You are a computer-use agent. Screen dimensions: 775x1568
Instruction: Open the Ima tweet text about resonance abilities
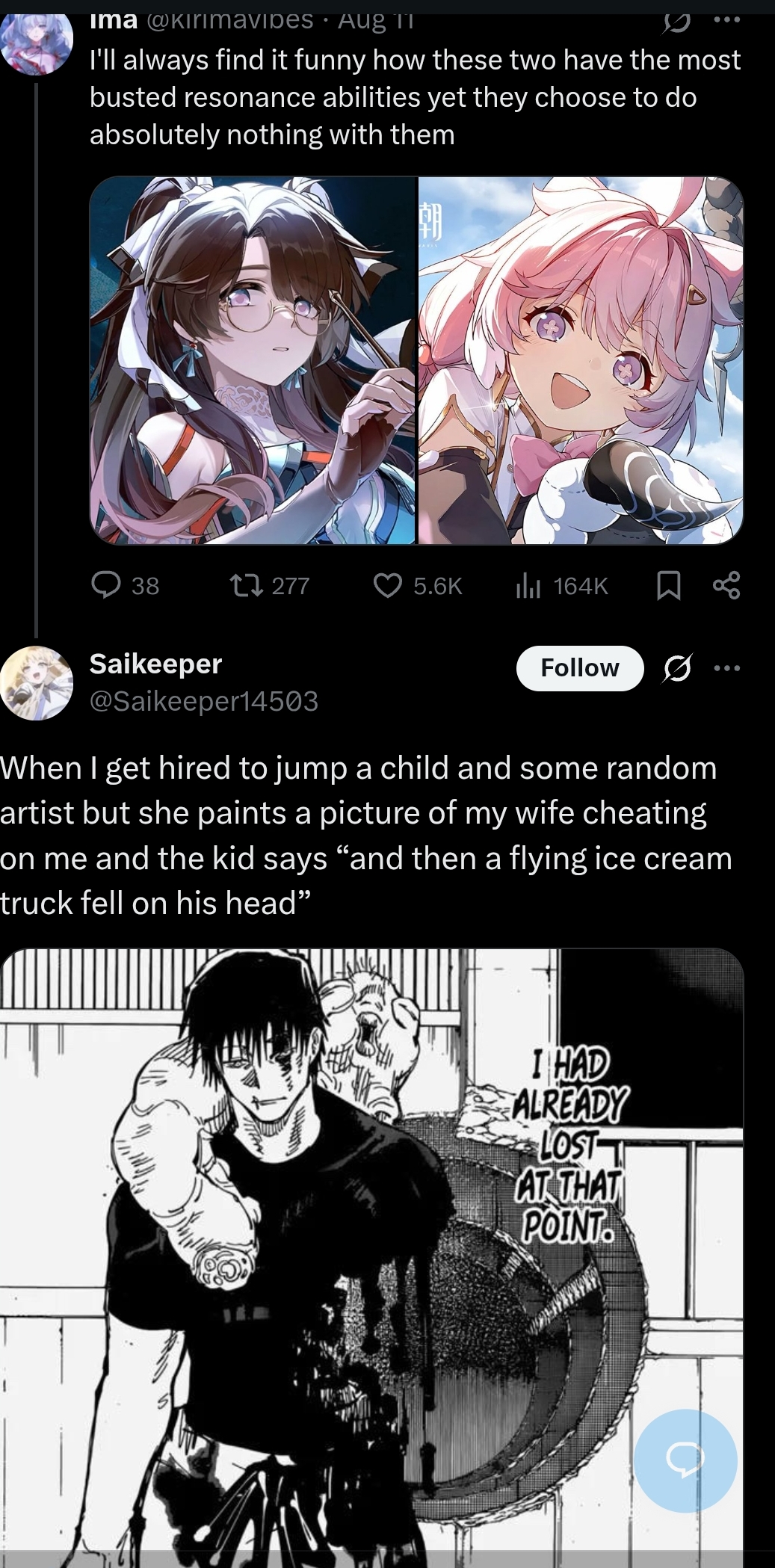(415, 97)
